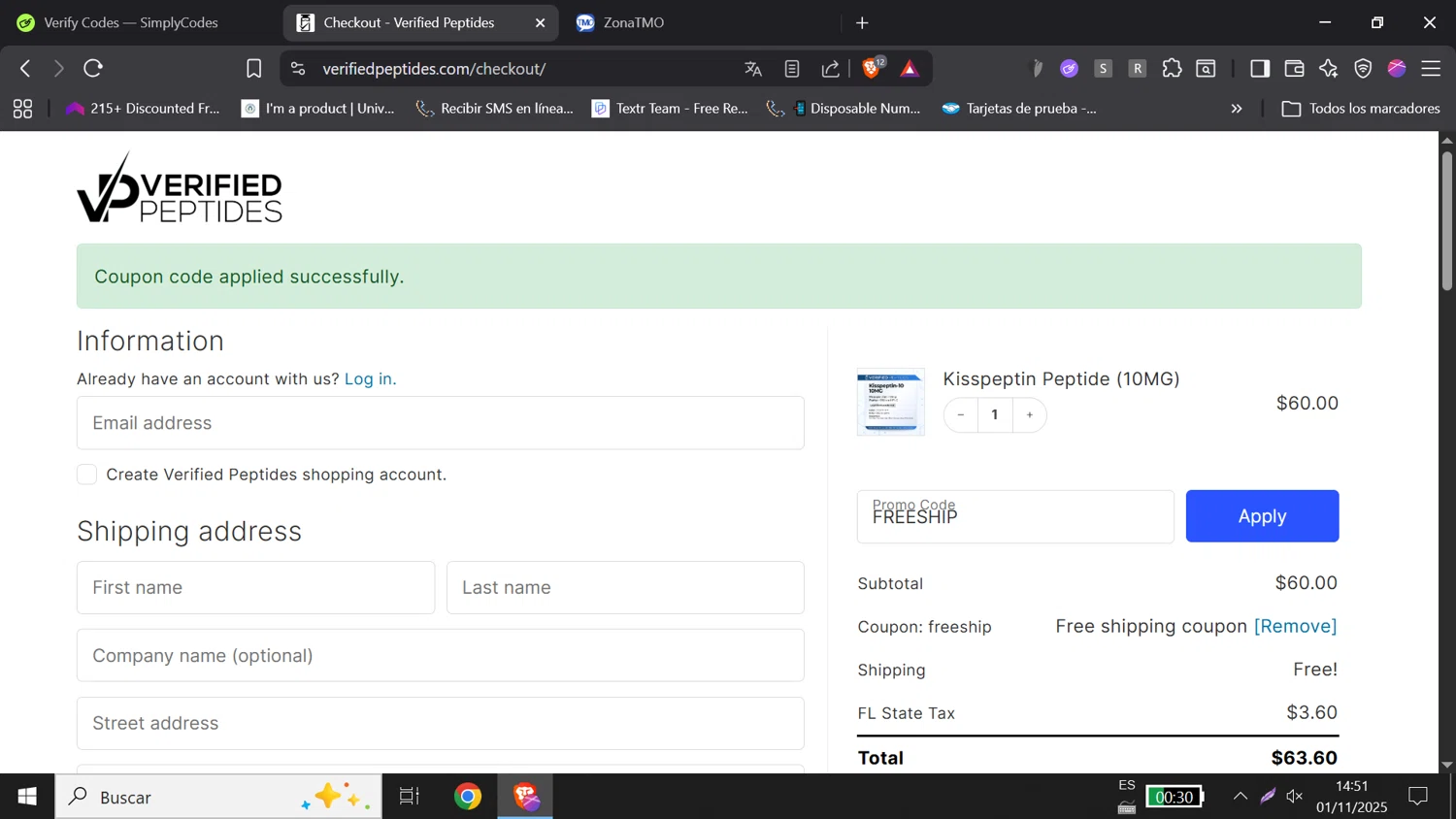Open Textr Team - Free Re... bookmark
The width and height of the screenshot is (1456, 819).
tap(671, 109)
